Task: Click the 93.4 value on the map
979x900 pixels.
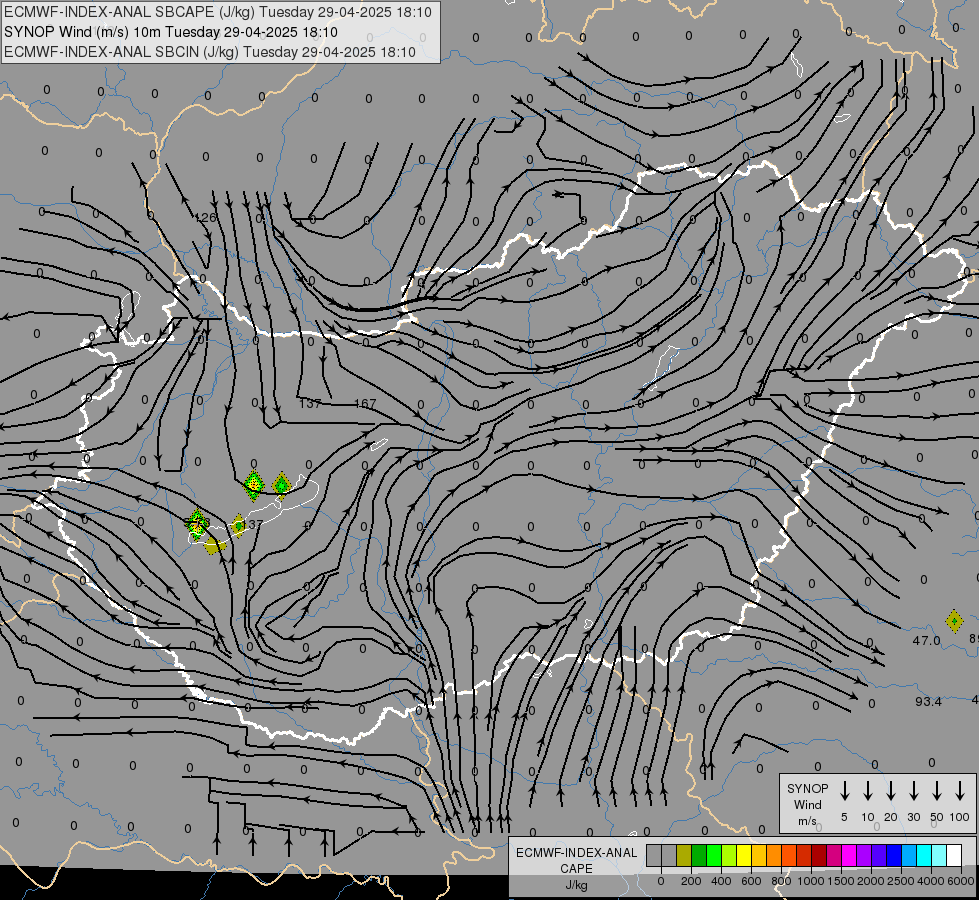Action: coord(928,701)
